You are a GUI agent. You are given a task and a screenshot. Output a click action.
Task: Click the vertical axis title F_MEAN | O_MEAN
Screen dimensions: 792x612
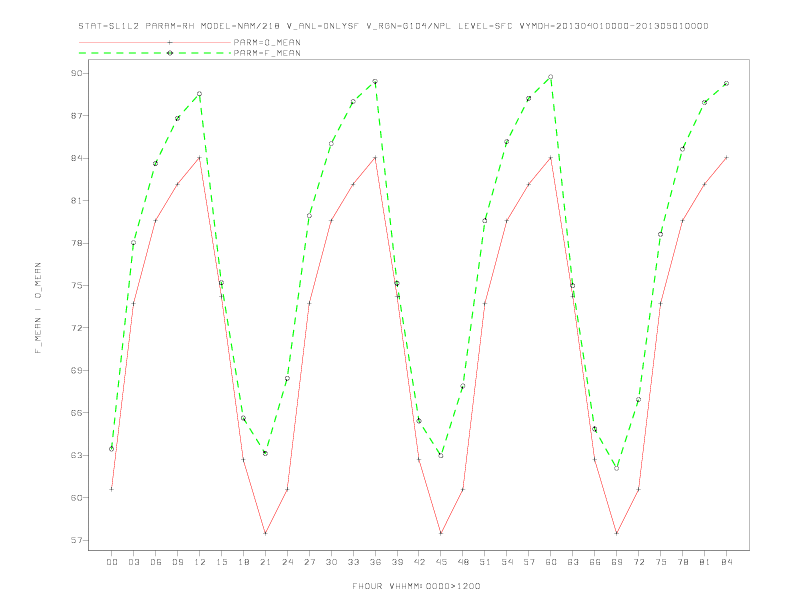coord(38,308)
